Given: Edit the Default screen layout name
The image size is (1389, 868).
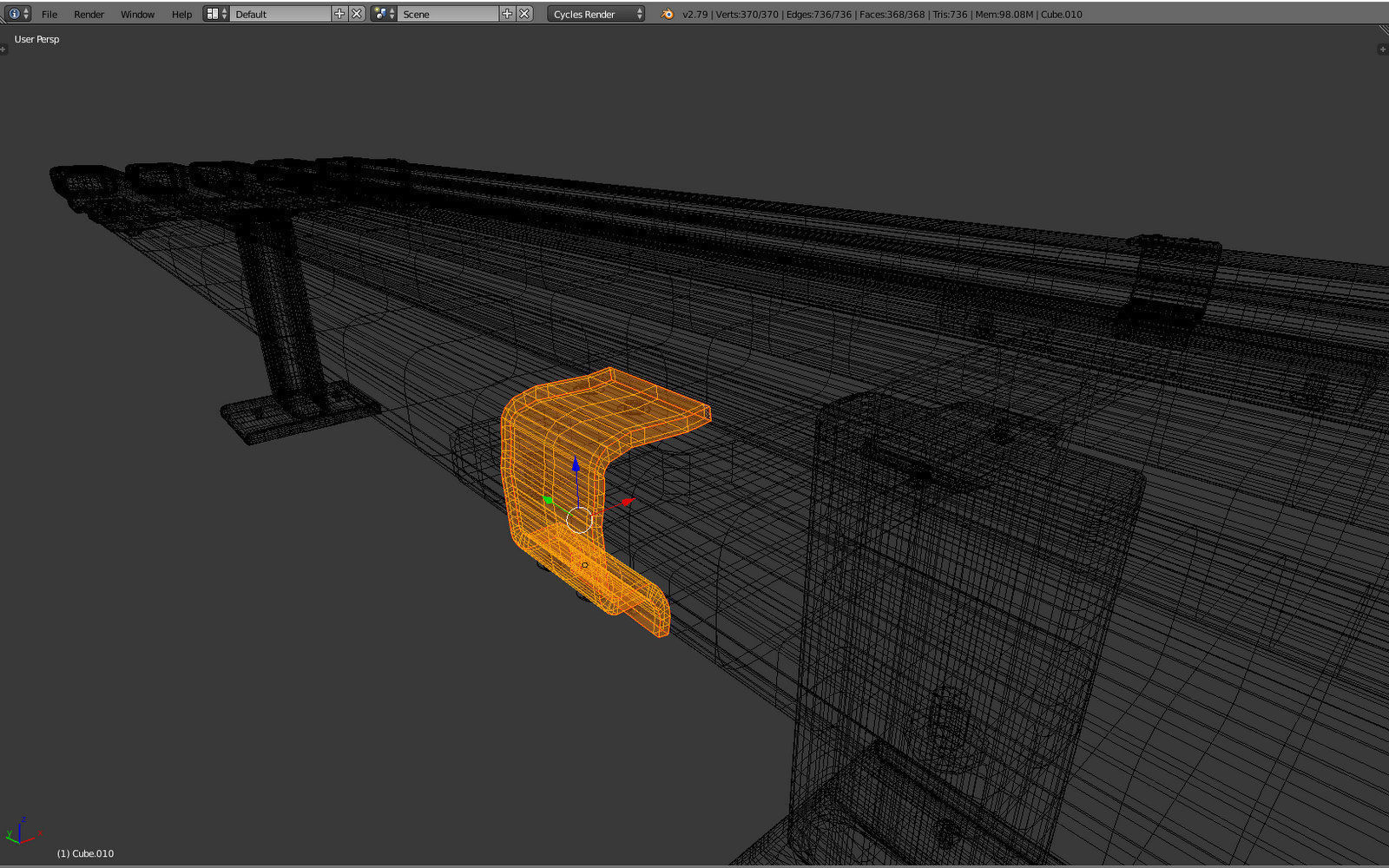Looking at the screenshot, I should [280, 14].
